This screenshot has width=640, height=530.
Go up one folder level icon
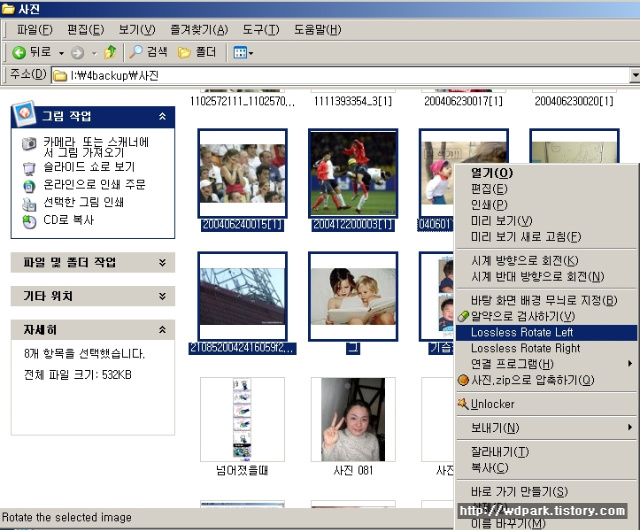click(110, 52)
